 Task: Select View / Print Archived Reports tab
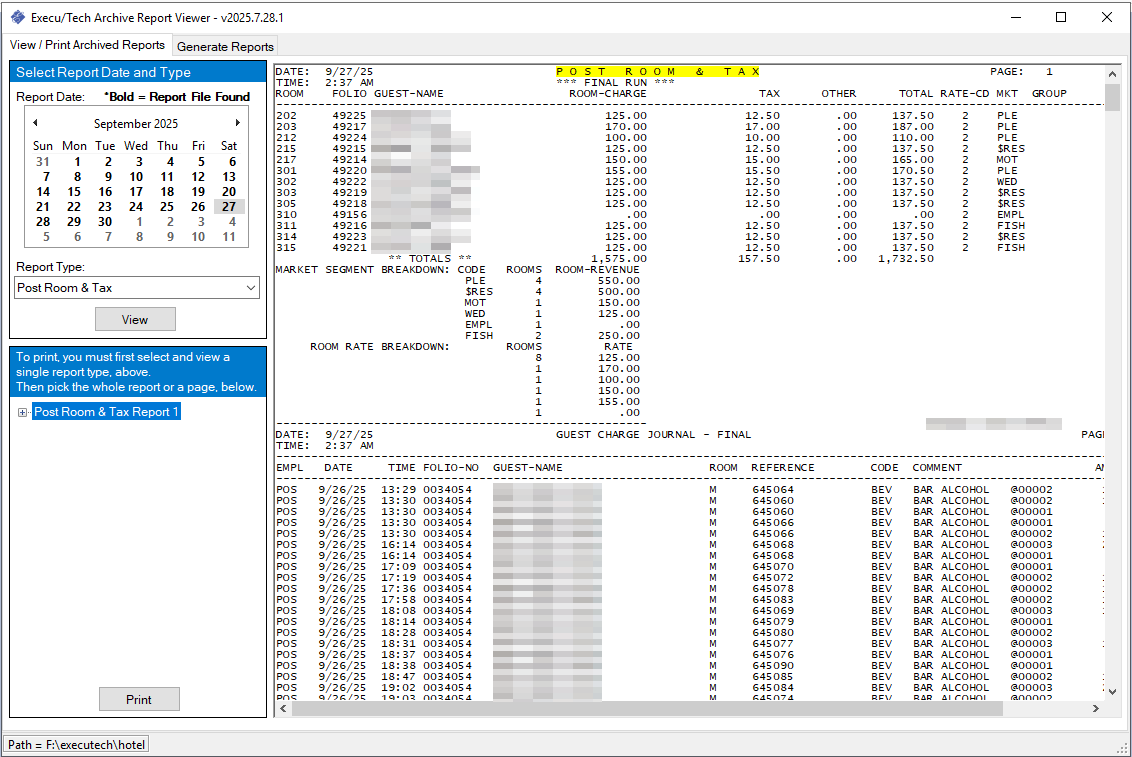[87, 45]
